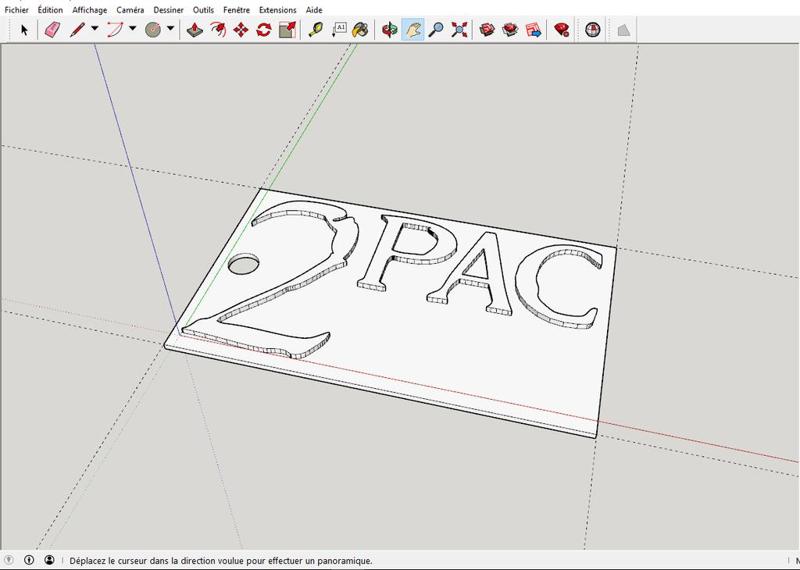Click the Zoom Extents tool
Image resolution: width=800 pixels, height=570 pixels.
(x=459, y=30)
